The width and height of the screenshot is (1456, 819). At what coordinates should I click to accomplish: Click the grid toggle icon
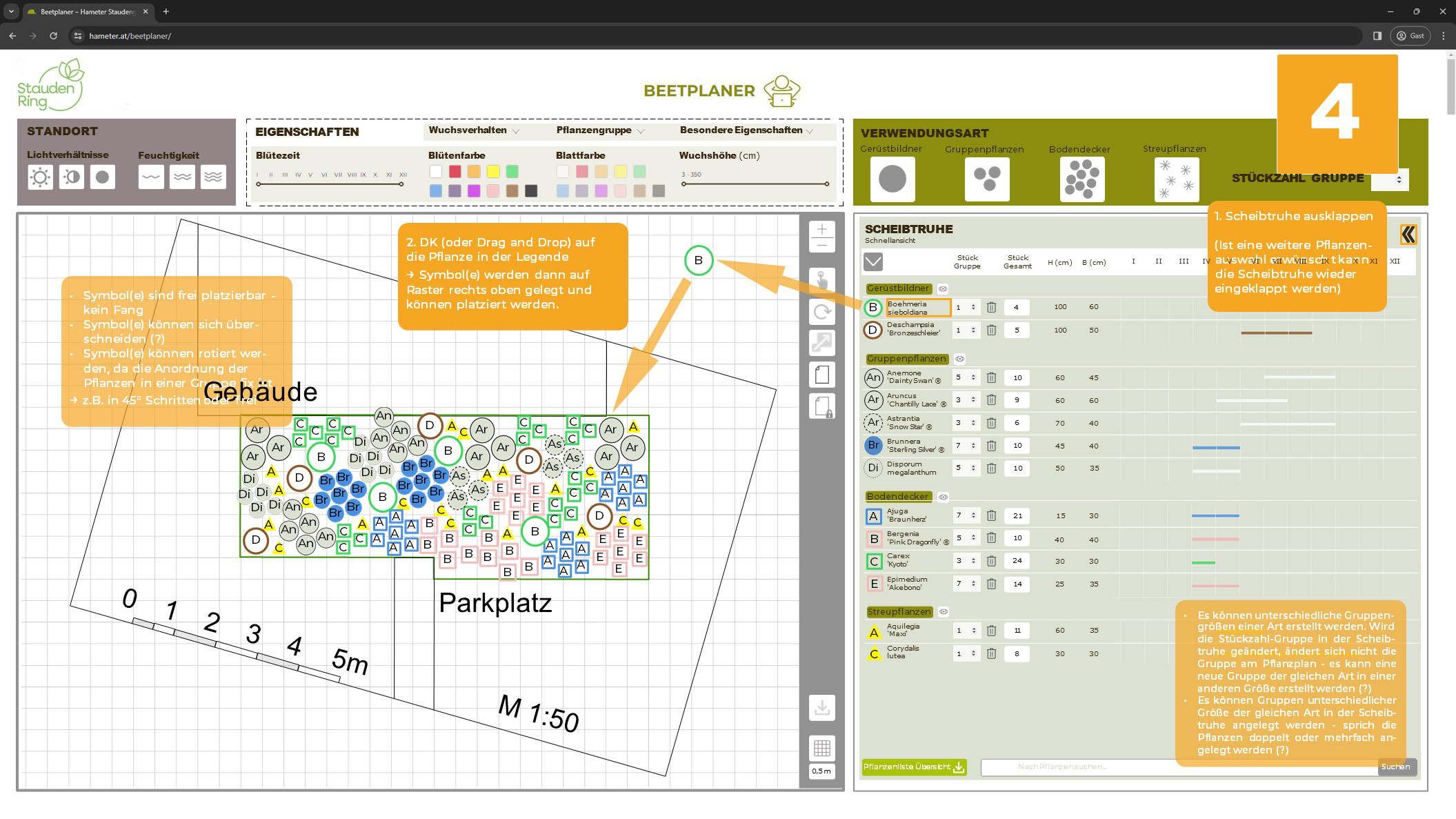coord(821,748)
